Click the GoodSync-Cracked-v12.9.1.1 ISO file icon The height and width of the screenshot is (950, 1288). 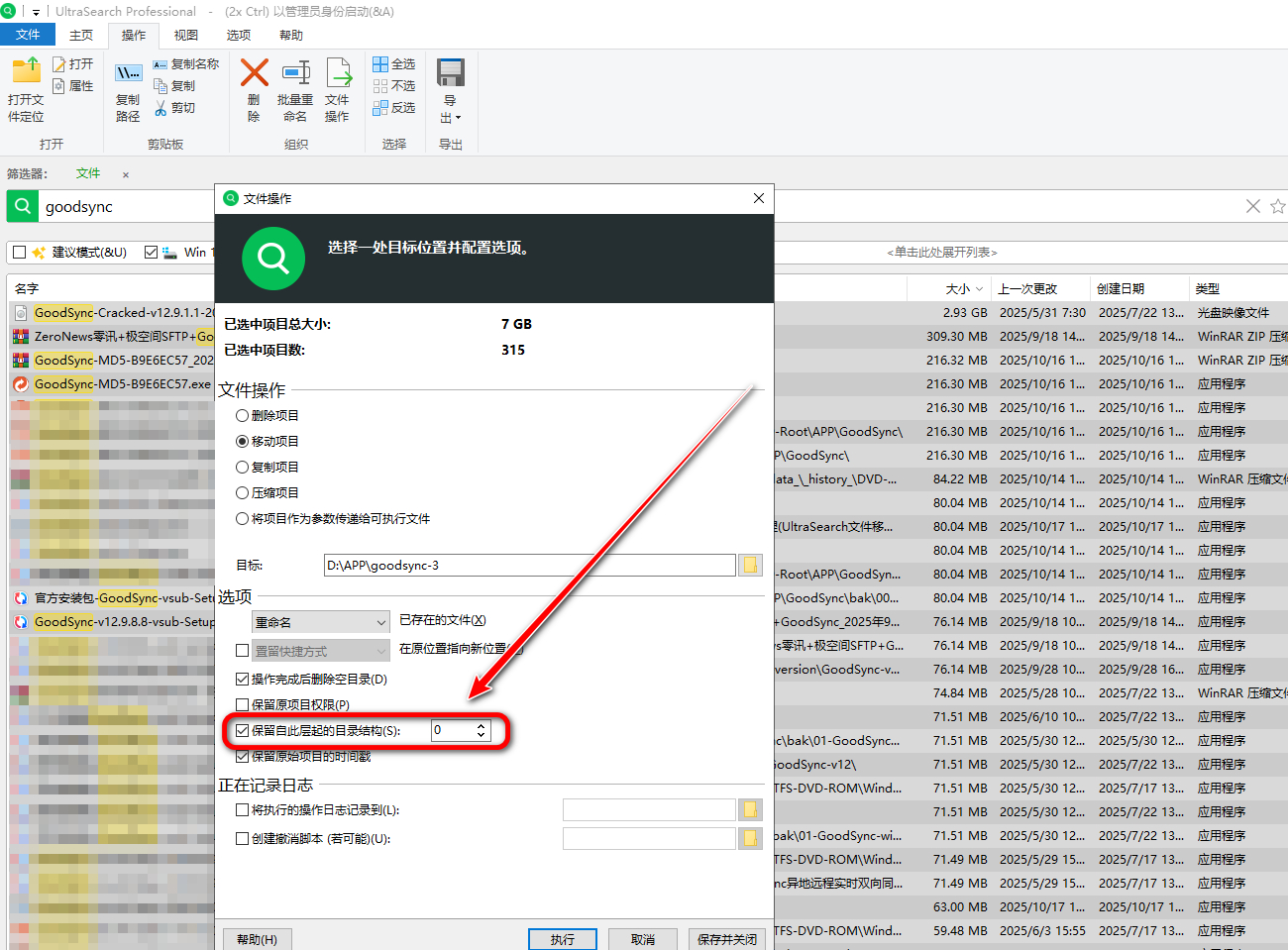point(21,313)
